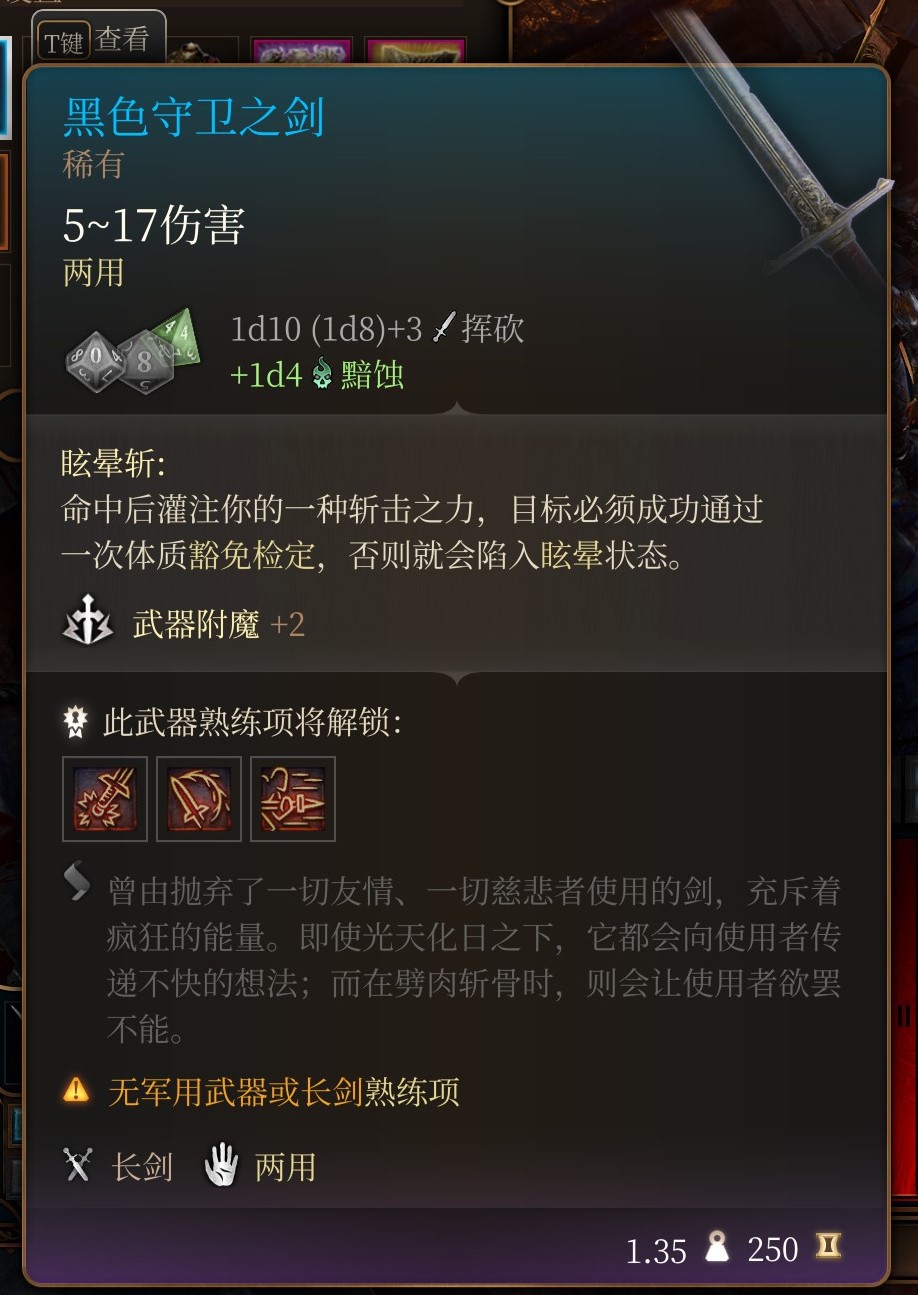Click the item title 黑色守卫之剑
Image resolution: width=918 pixels, height=1295 pixels.
click(x=194, y=117)
